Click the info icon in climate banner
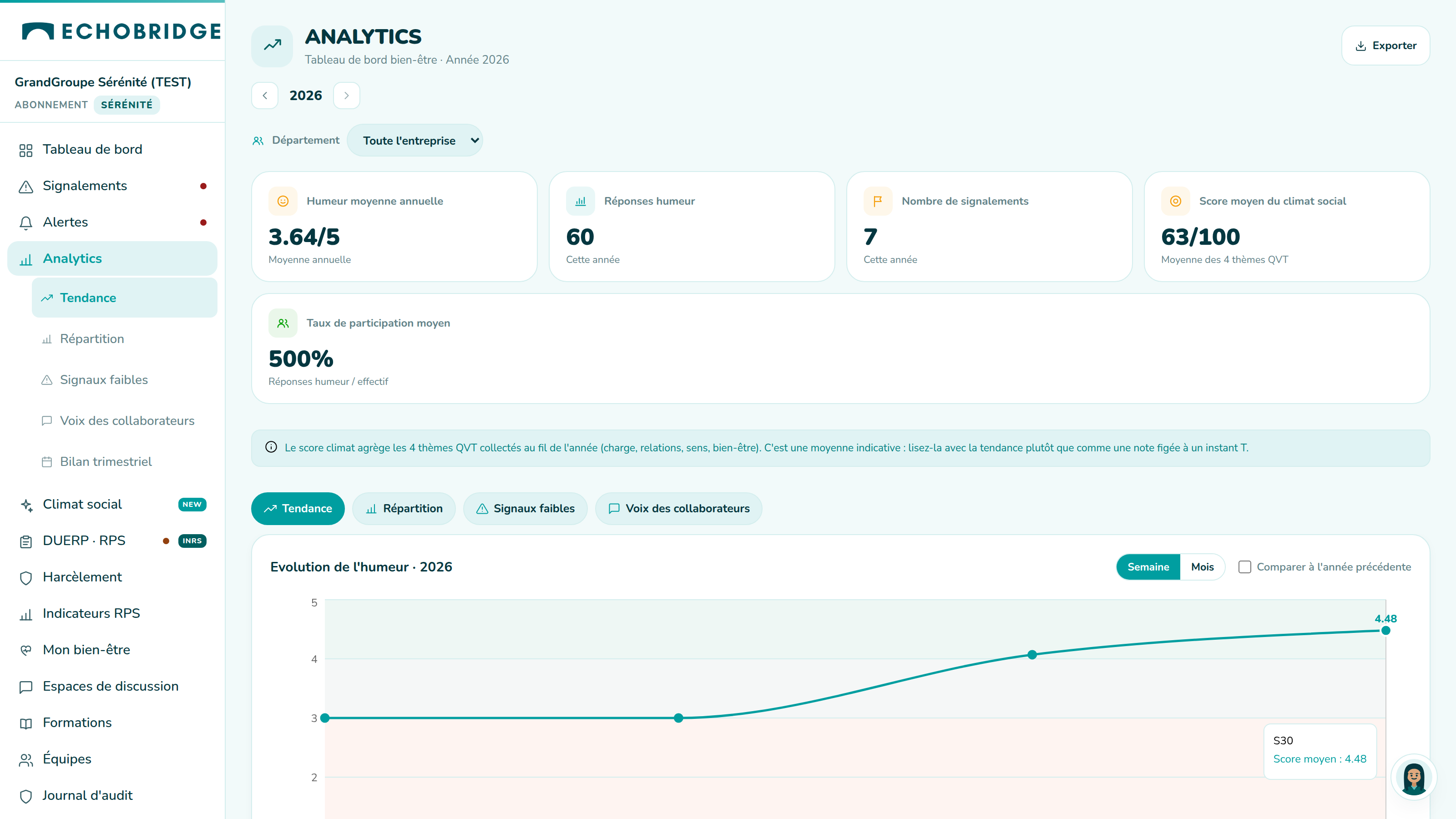Viewport: 1456px width, 819px height. [x=271, y=447]
